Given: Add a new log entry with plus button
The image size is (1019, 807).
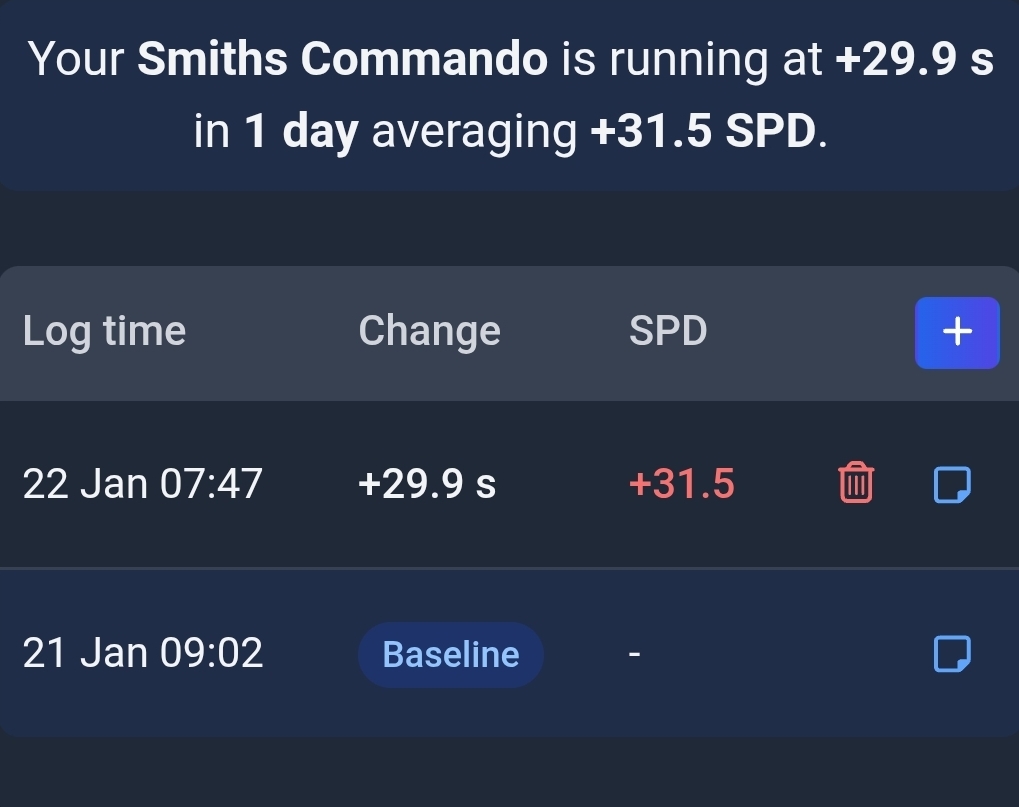Looking at the screenshot, I should (x=957, y=333).
